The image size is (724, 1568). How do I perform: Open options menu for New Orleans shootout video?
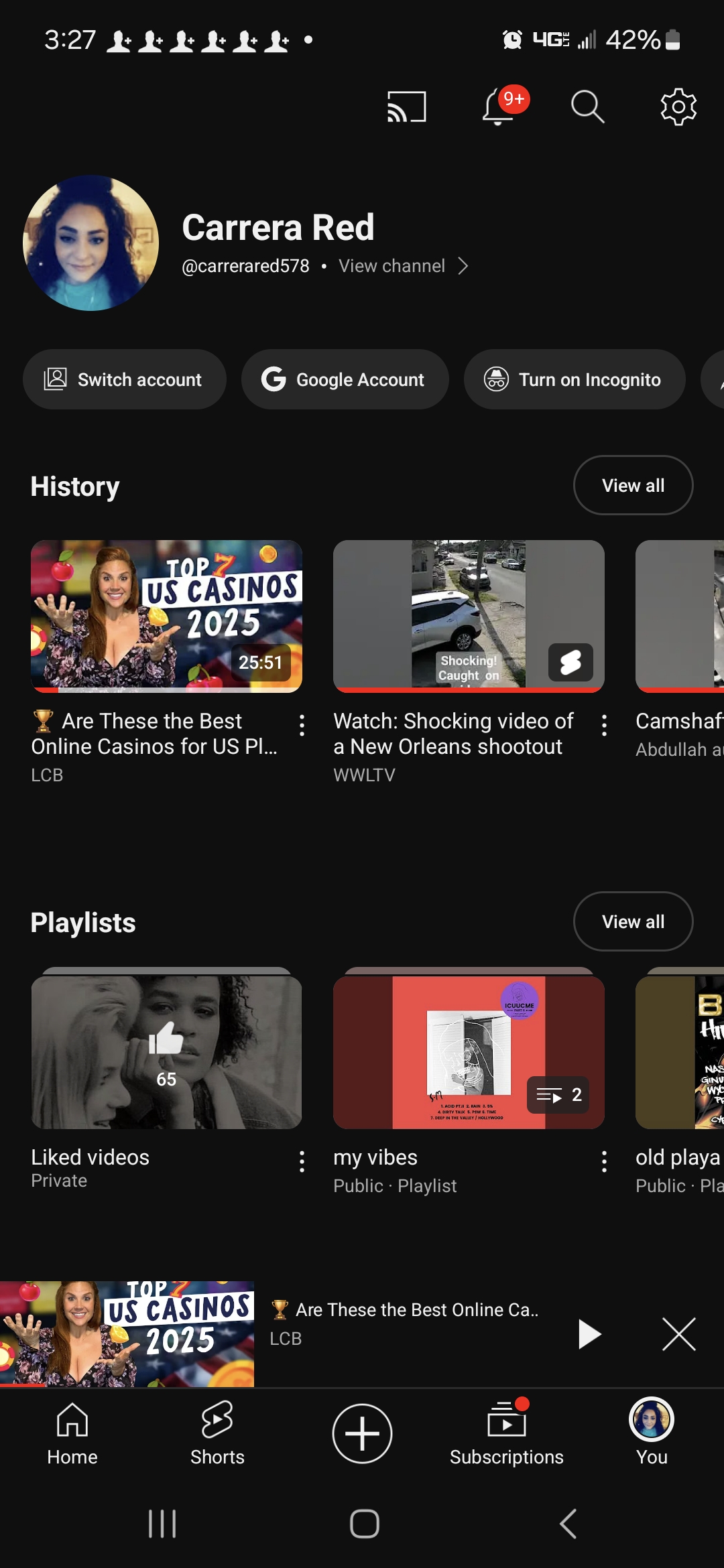point(605,725)
